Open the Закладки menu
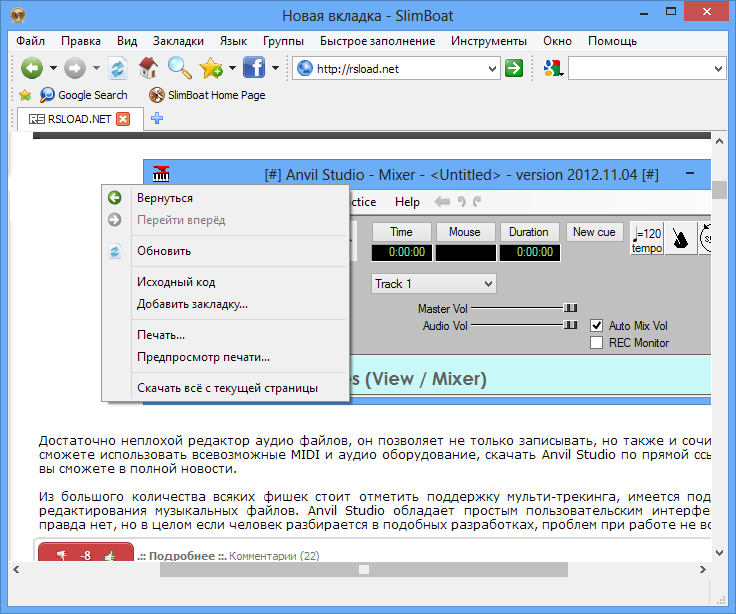736x614 pixels. pyautogui.click(x=178, y=41)
